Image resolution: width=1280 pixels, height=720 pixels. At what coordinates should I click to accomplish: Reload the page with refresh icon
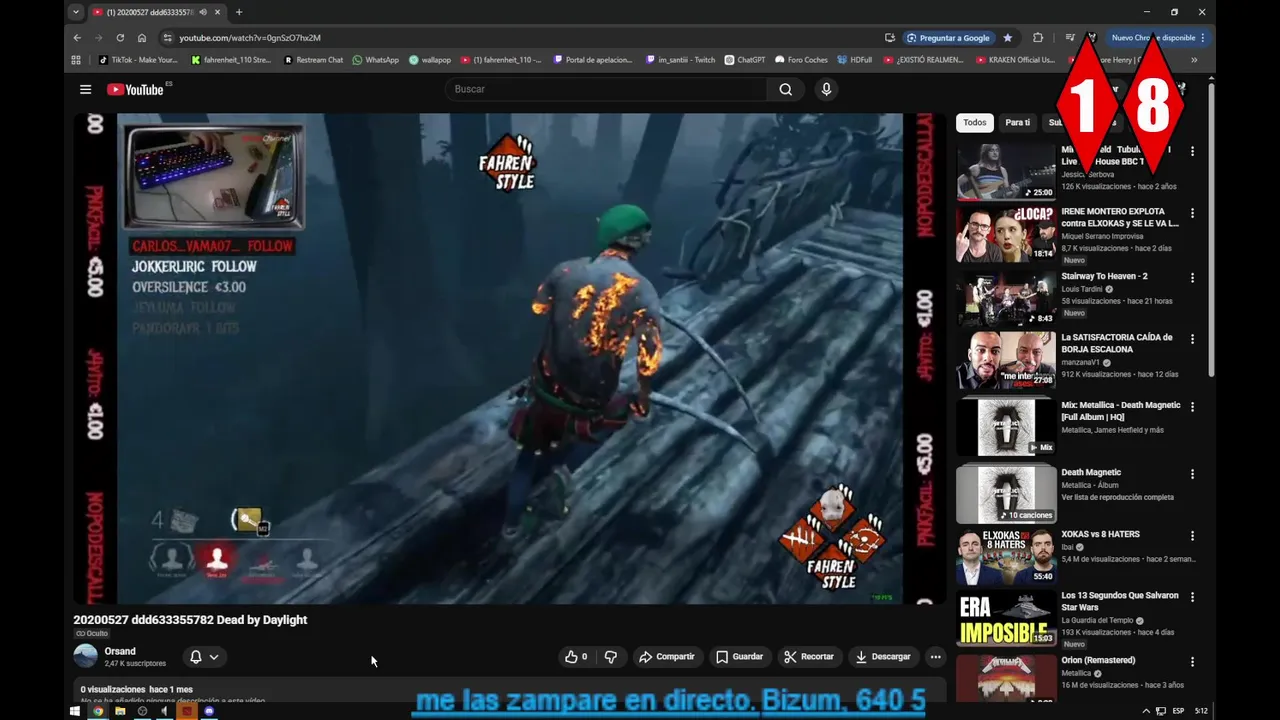[x=120, y=38]
